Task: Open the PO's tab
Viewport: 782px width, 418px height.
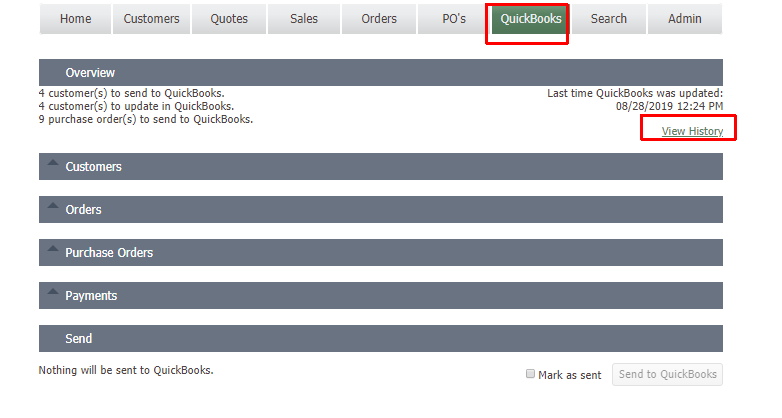Action: (454, 19)
